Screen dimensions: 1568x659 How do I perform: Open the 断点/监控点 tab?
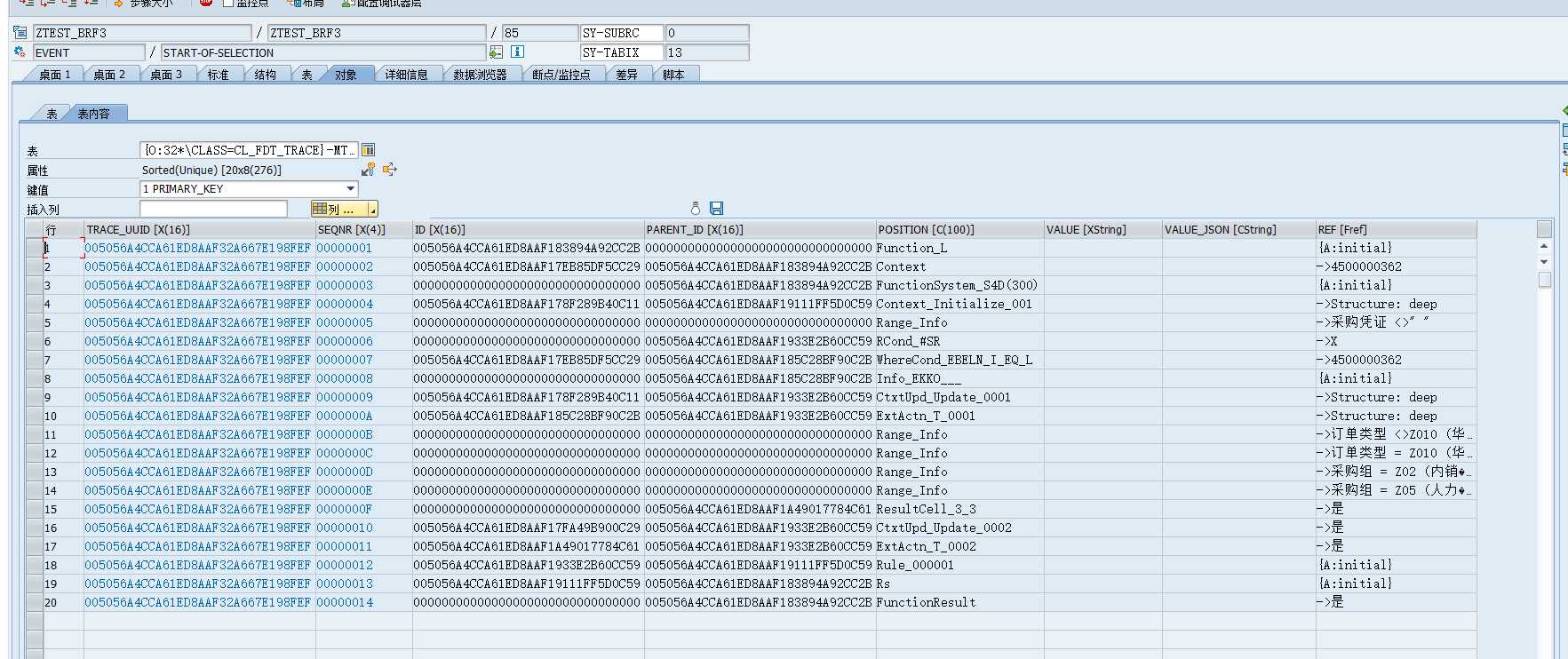click(561, 75)
